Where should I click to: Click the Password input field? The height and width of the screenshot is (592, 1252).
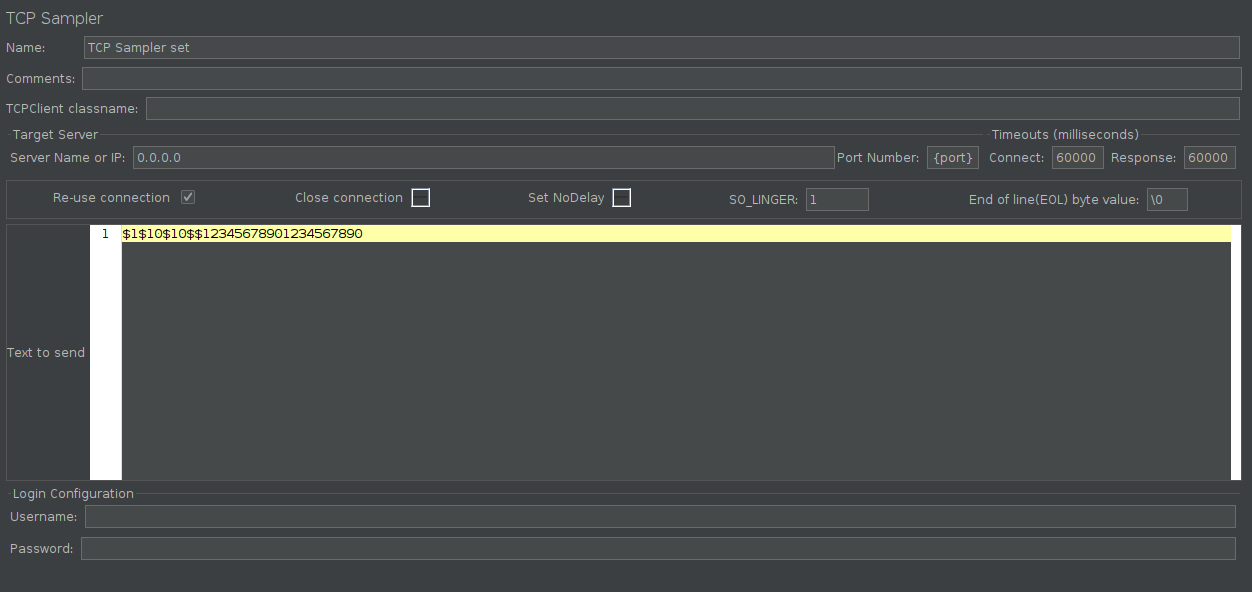point(500,548)
